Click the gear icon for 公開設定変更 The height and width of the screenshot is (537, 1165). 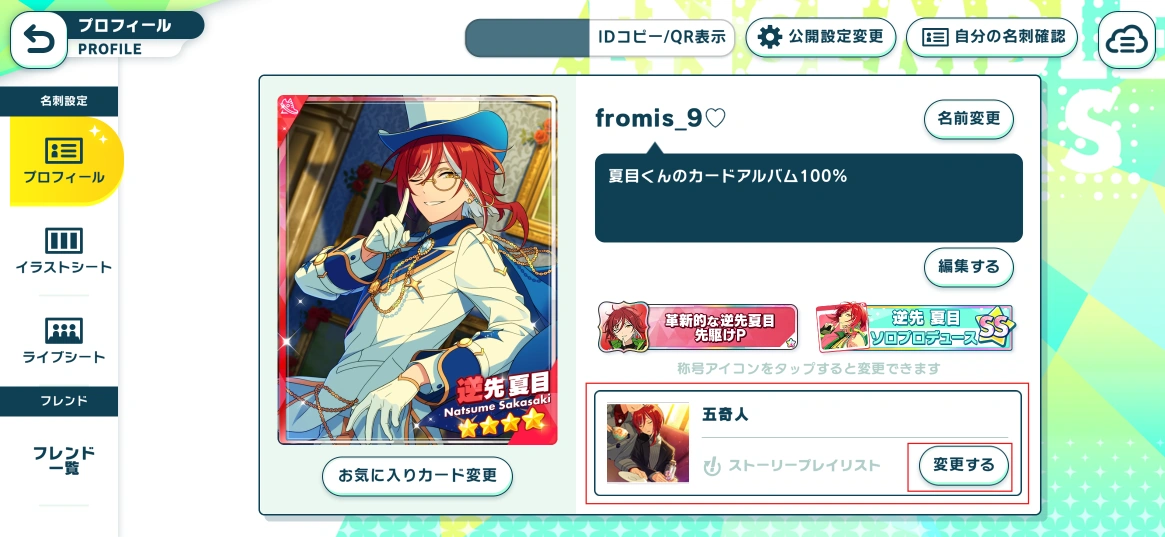click(770, 37)
